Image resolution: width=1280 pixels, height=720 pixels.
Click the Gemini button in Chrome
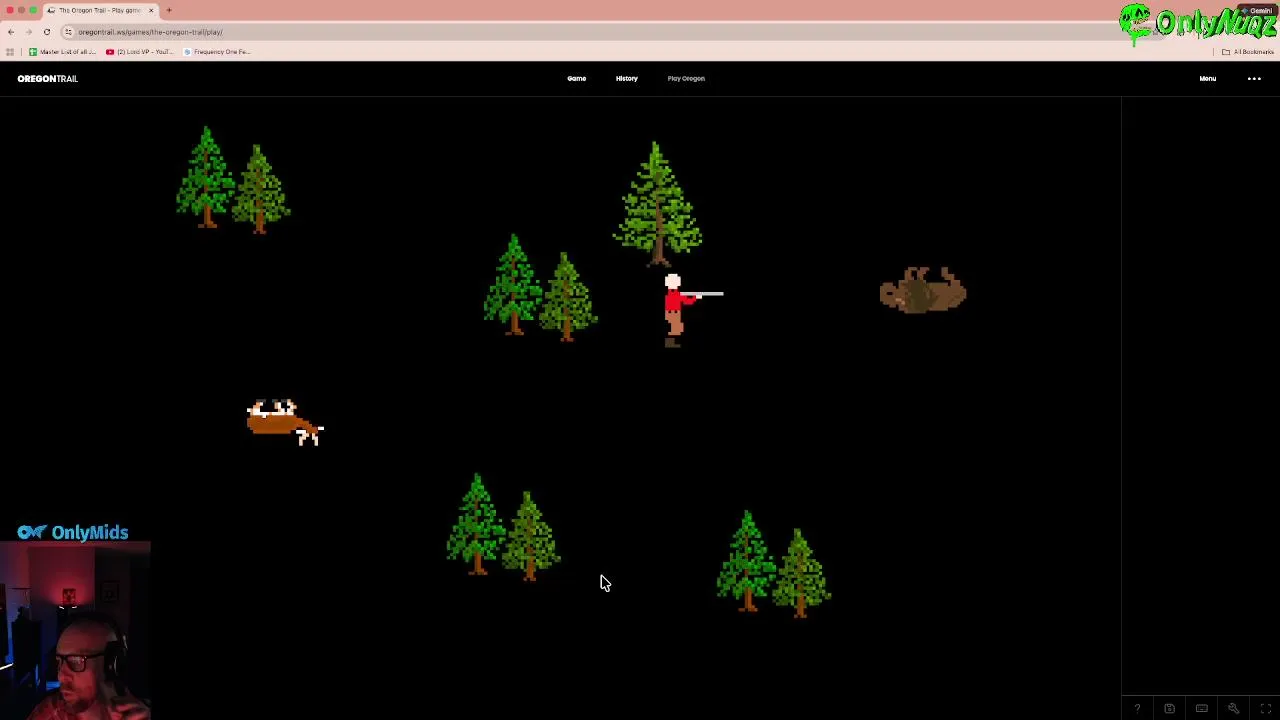tap(1258, 11)
